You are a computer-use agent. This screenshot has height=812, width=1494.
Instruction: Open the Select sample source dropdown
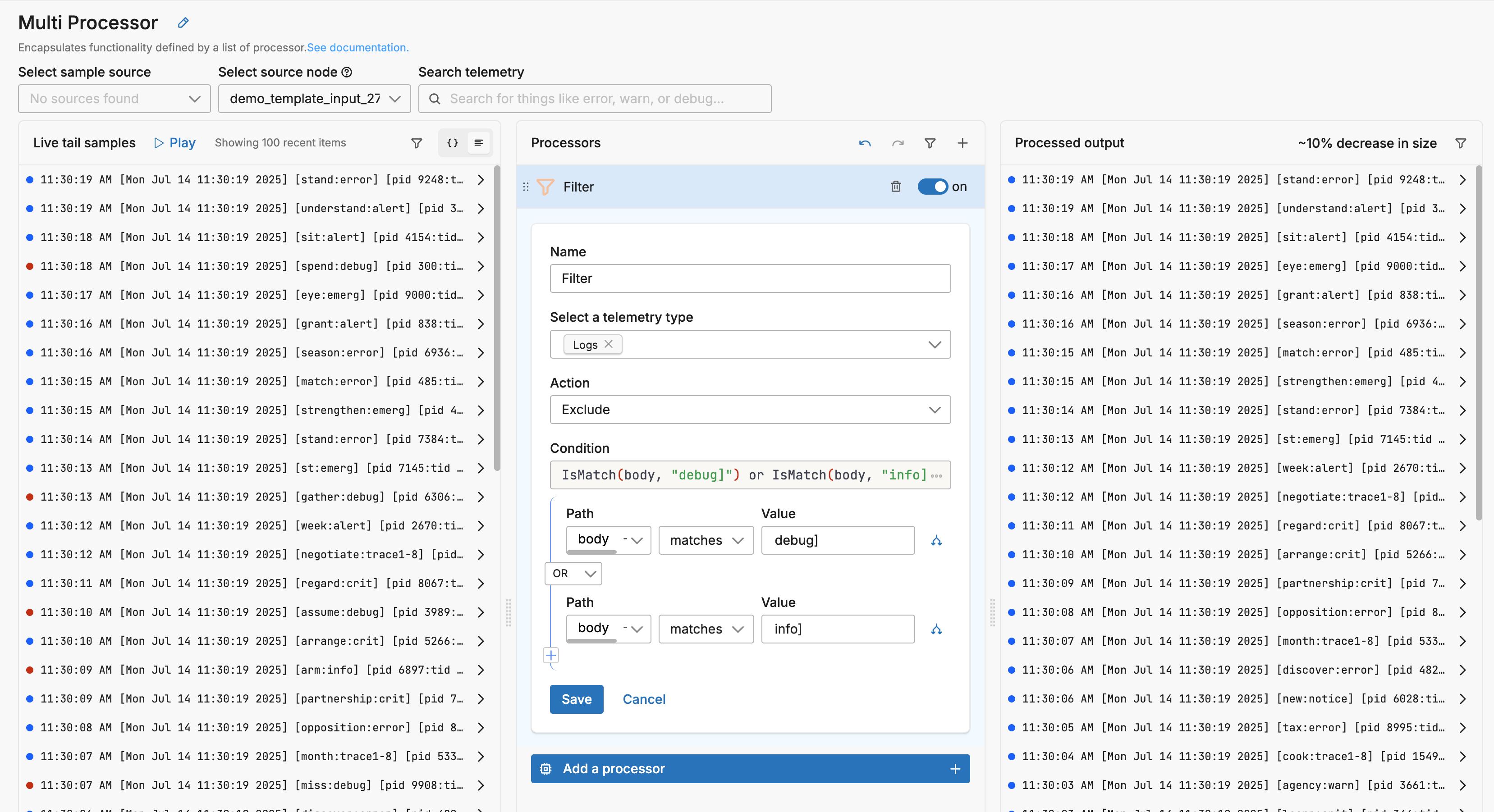114,99
